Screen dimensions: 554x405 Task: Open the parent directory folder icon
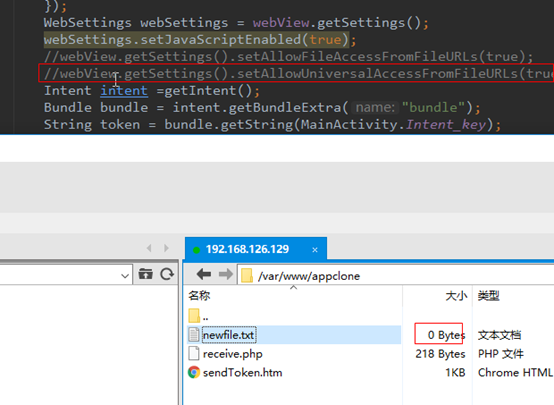pyautogui.click(x=194, y=316)
